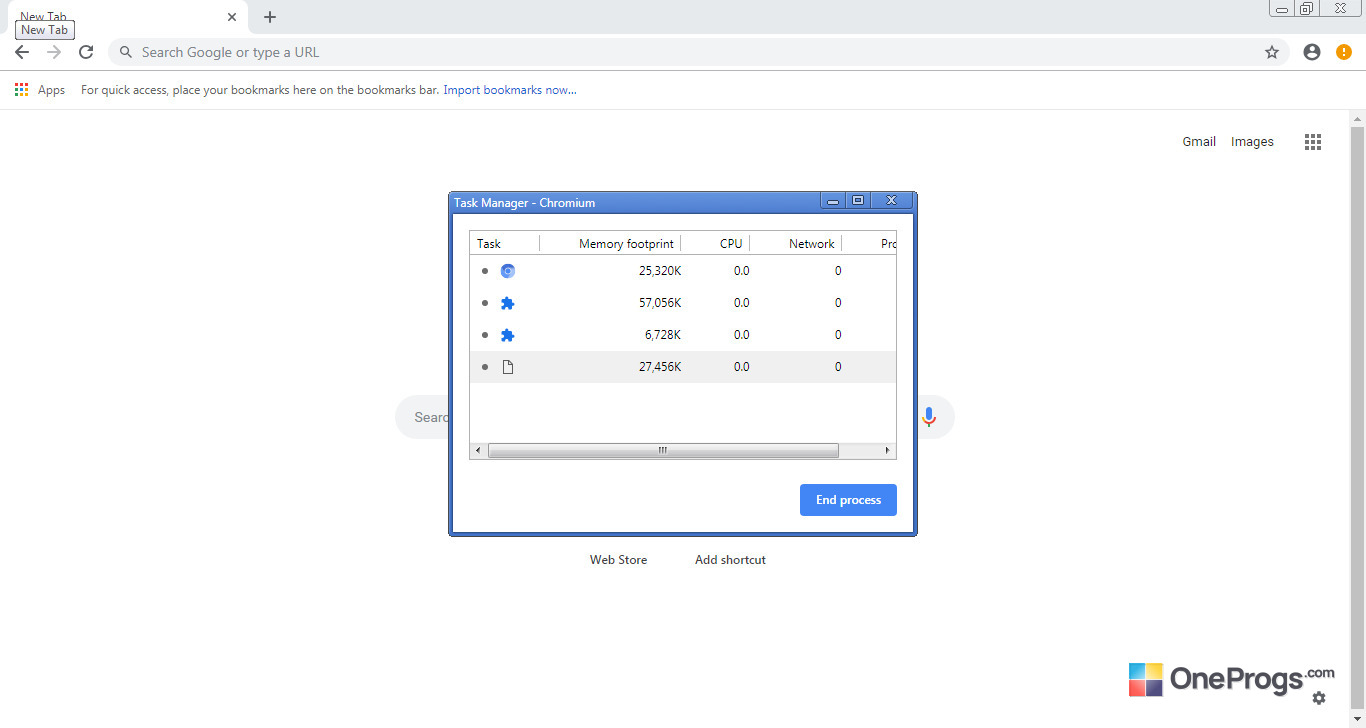1366x728 pixels.
Task: Go back using the browser back arrow
Action: 22,52
